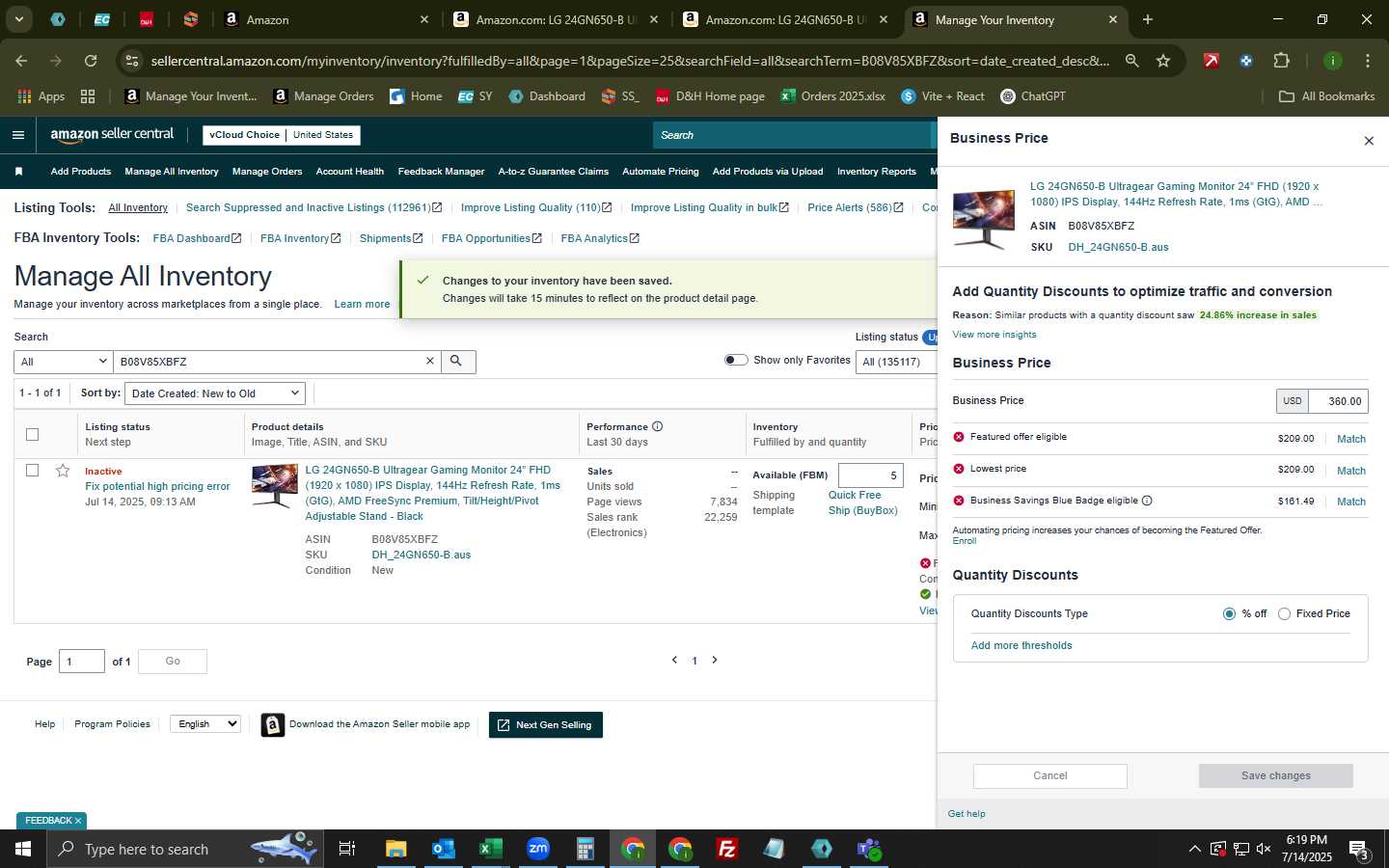
Task: Open the vCloud Choice United States account switcher
Action: point(282,135)
